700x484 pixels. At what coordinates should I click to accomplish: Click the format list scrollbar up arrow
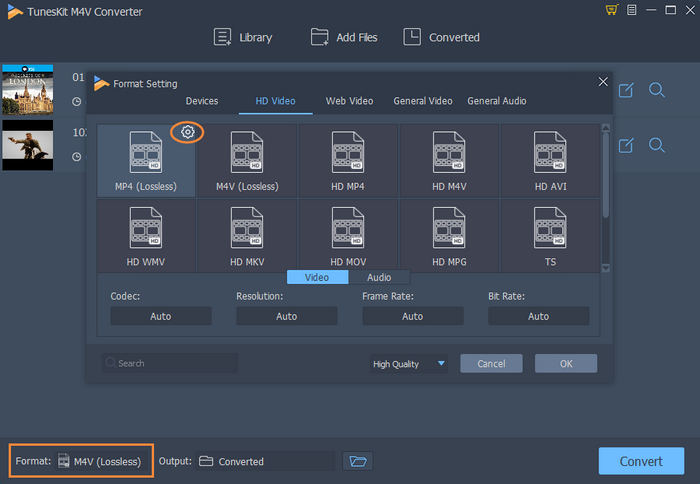[x=605, y=128]
